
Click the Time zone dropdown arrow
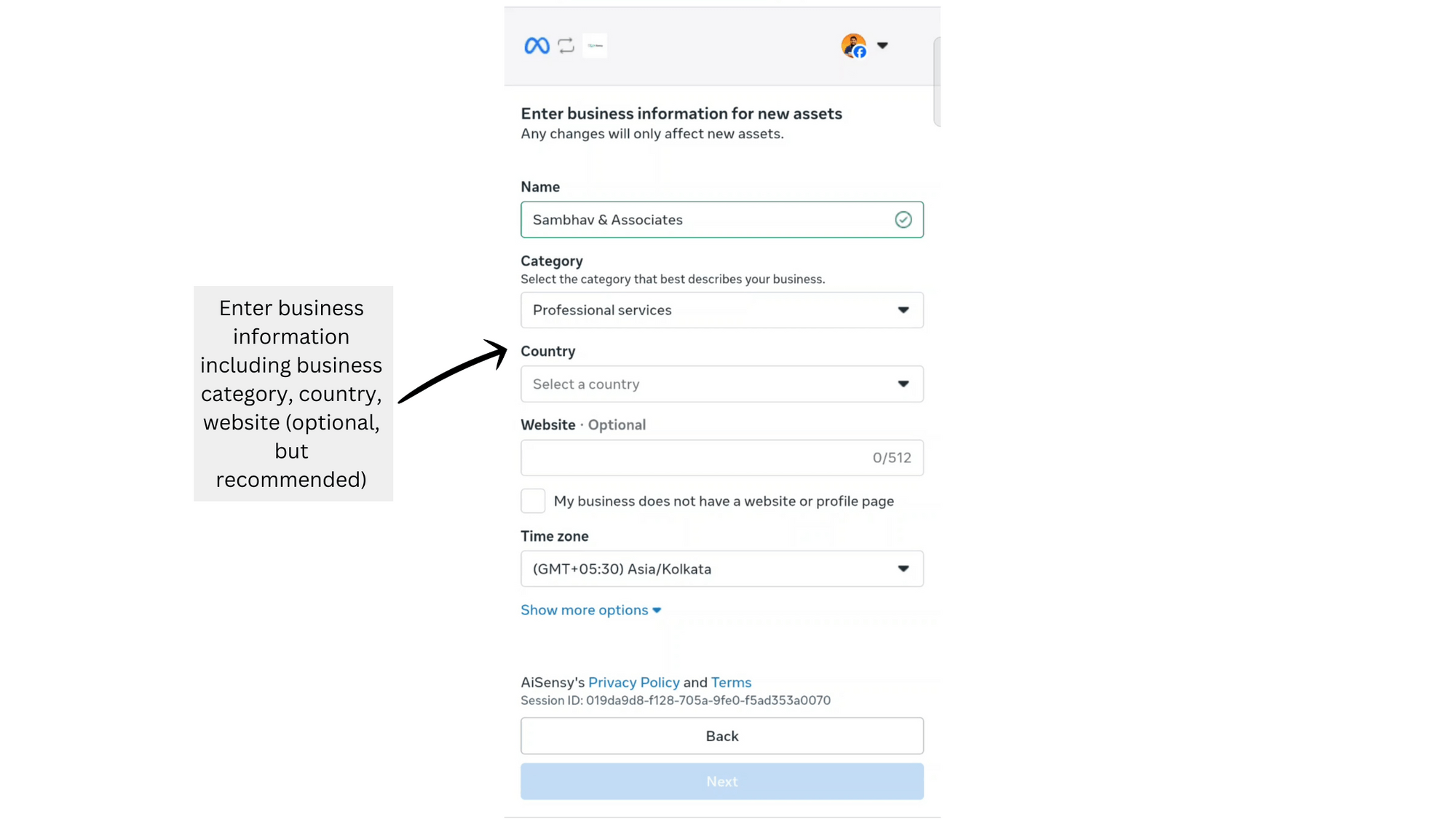(903, 569)
